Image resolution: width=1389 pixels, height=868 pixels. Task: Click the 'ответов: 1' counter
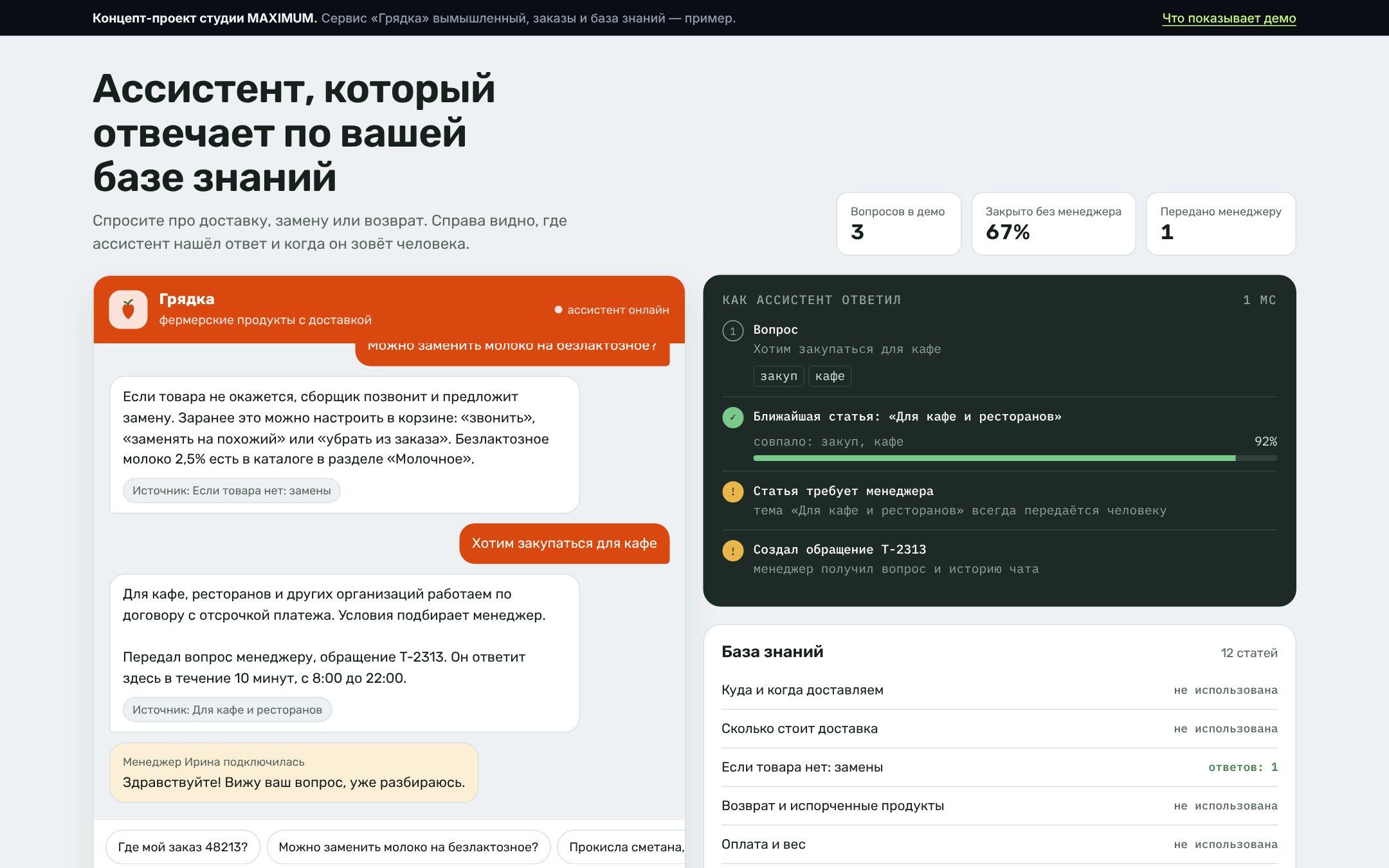(x=1243, y=767)
